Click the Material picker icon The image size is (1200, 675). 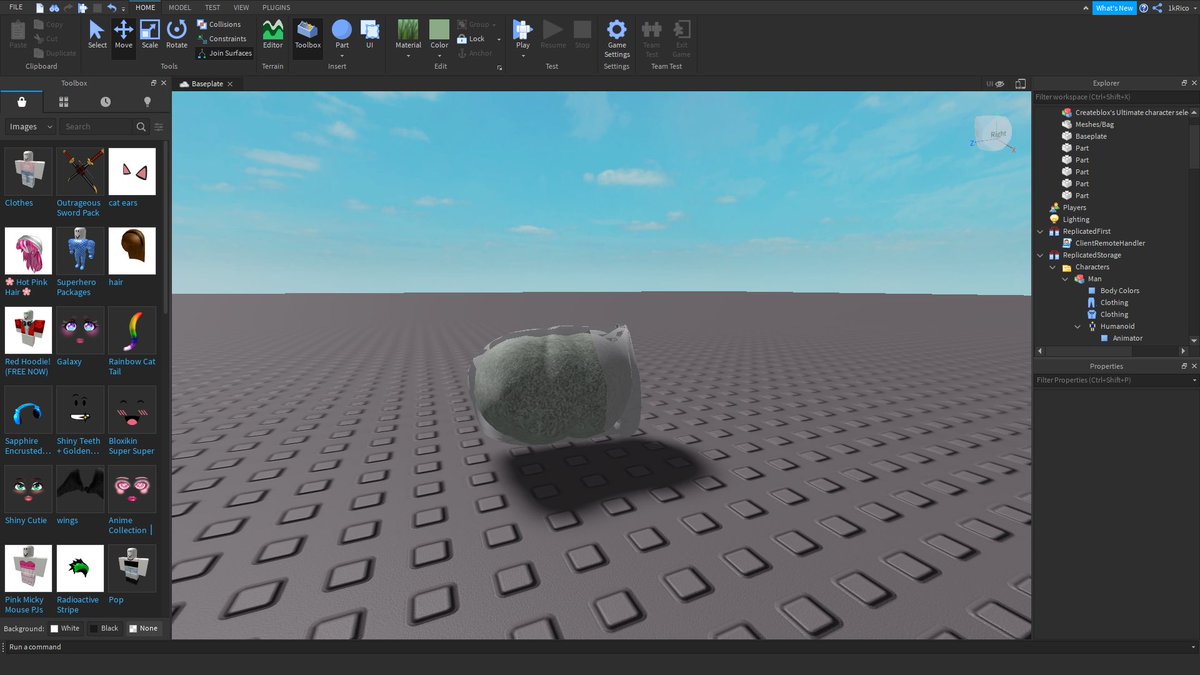(x=408, y=30)
